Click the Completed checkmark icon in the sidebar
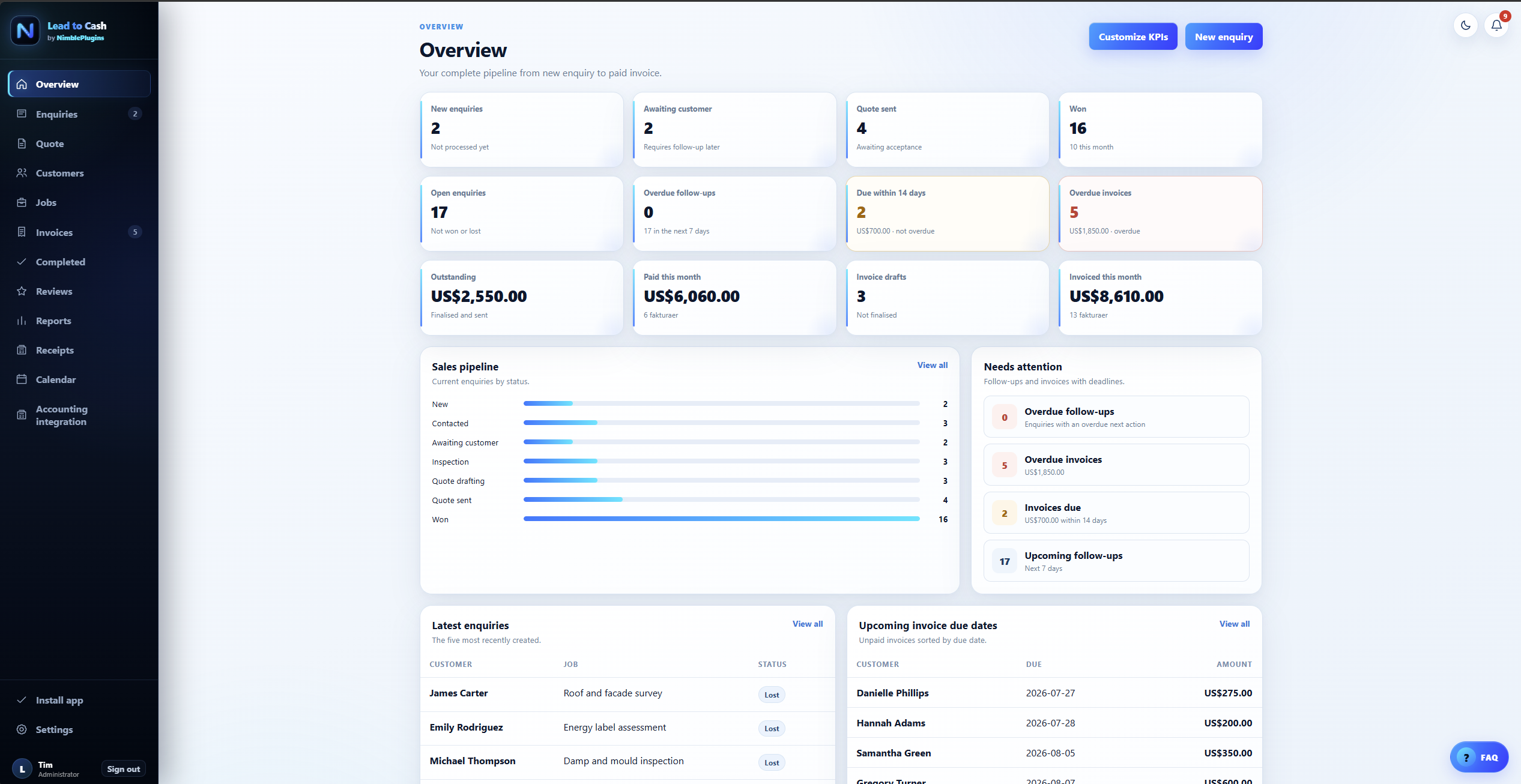The image size is (1521, 784). (x=22, y=262)
